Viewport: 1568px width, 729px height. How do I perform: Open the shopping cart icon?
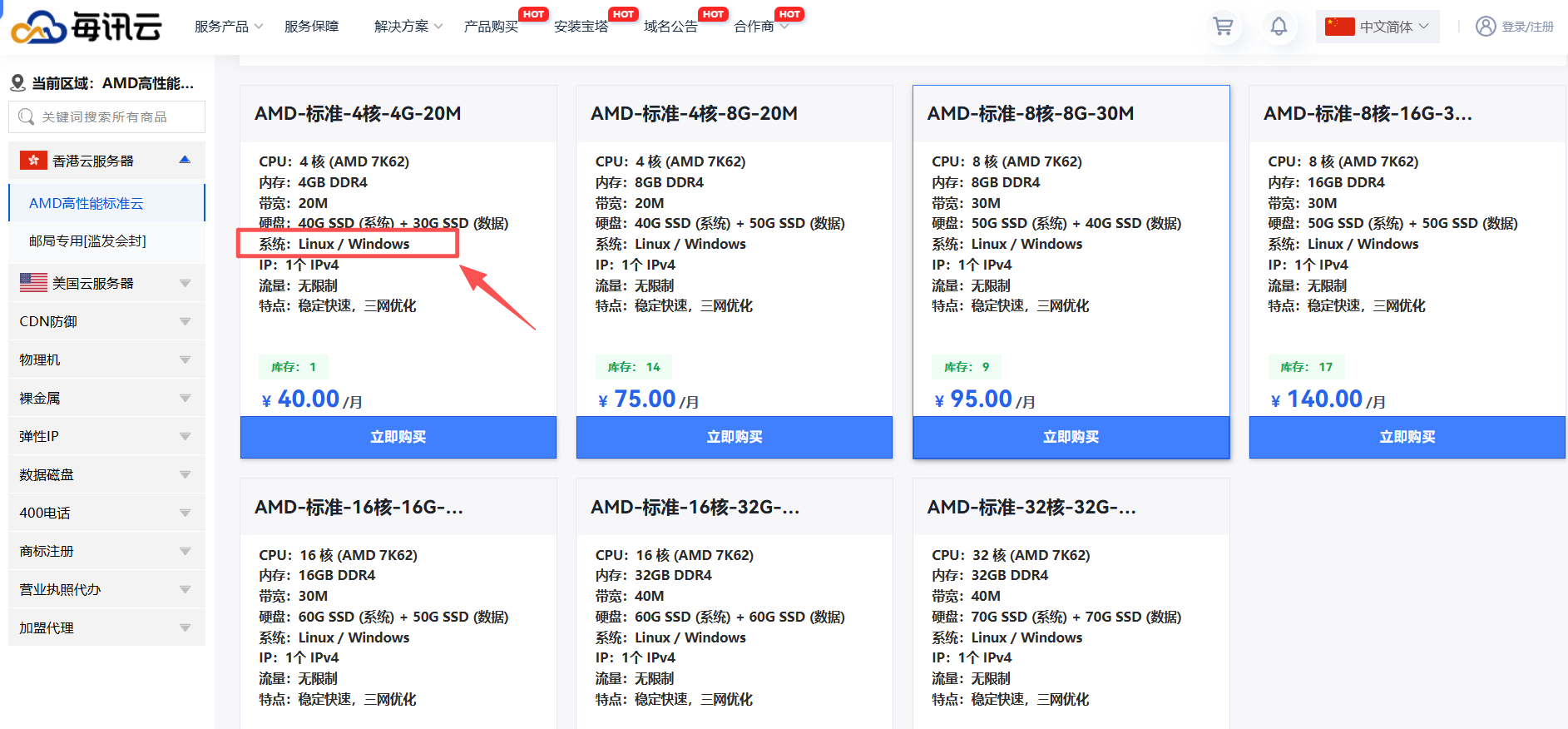[1223, 27]
